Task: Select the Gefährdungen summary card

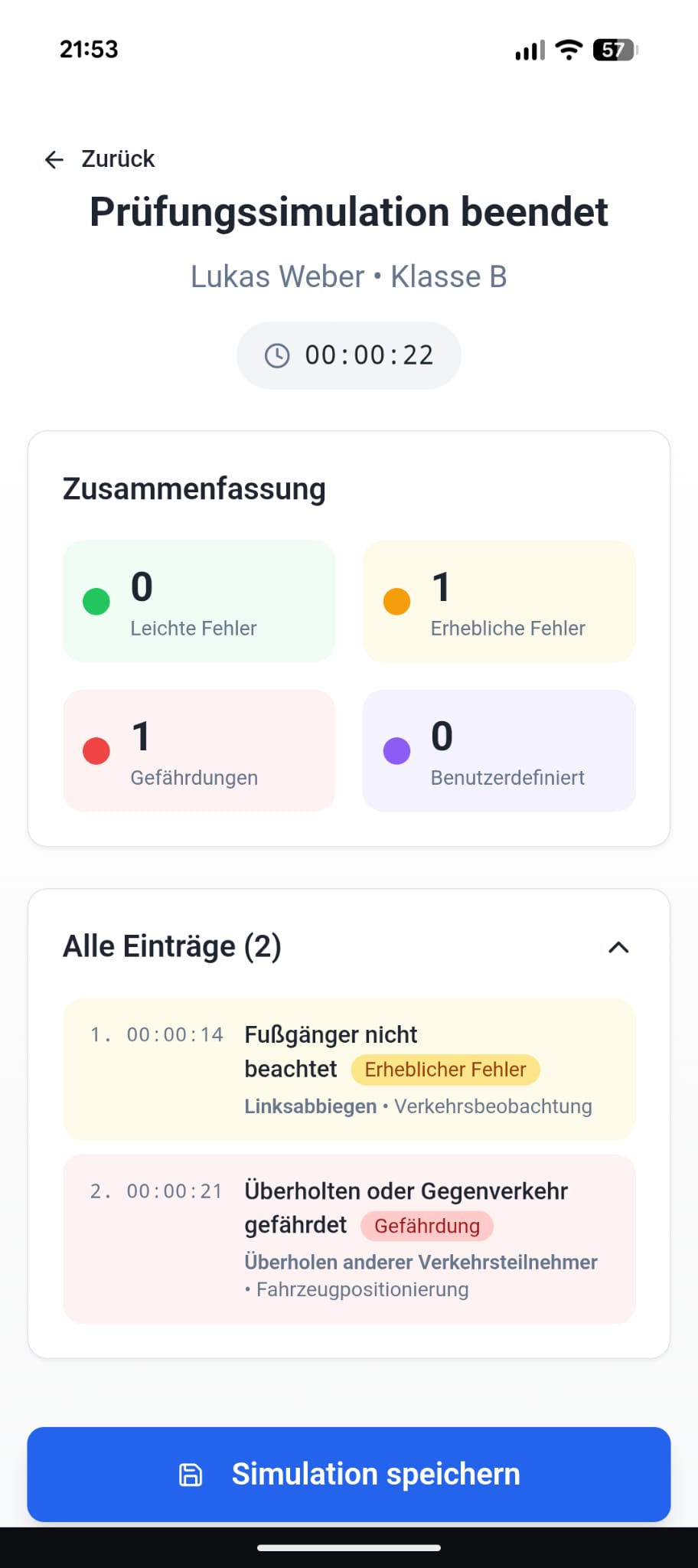Action: [x=199, y=750]
